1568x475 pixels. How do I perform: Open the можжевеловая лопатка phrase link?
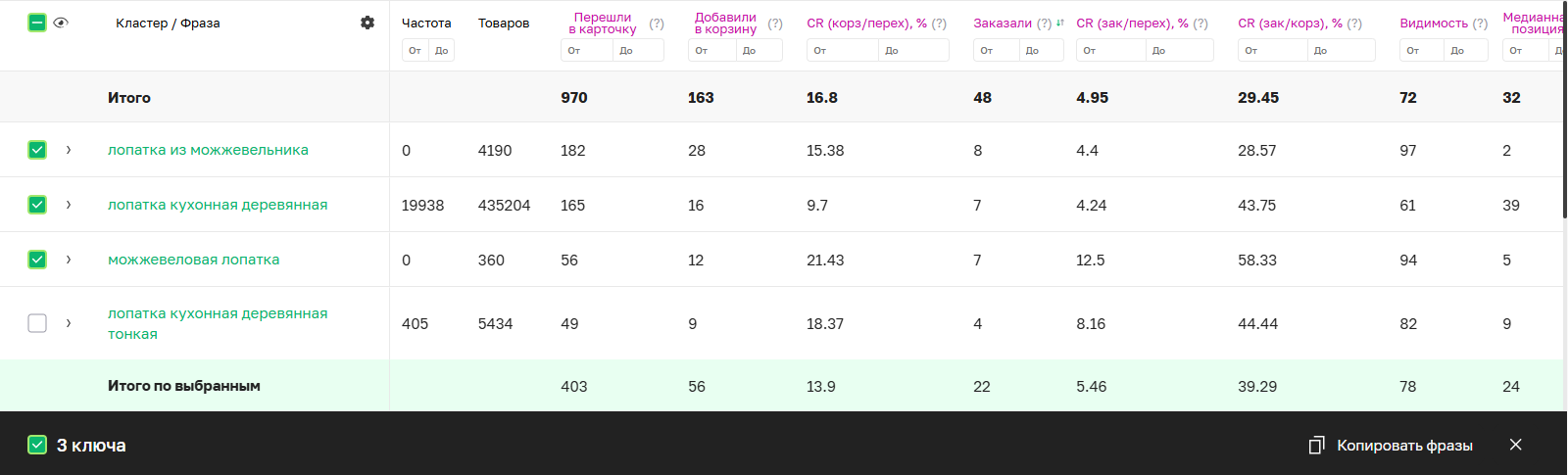193,260
